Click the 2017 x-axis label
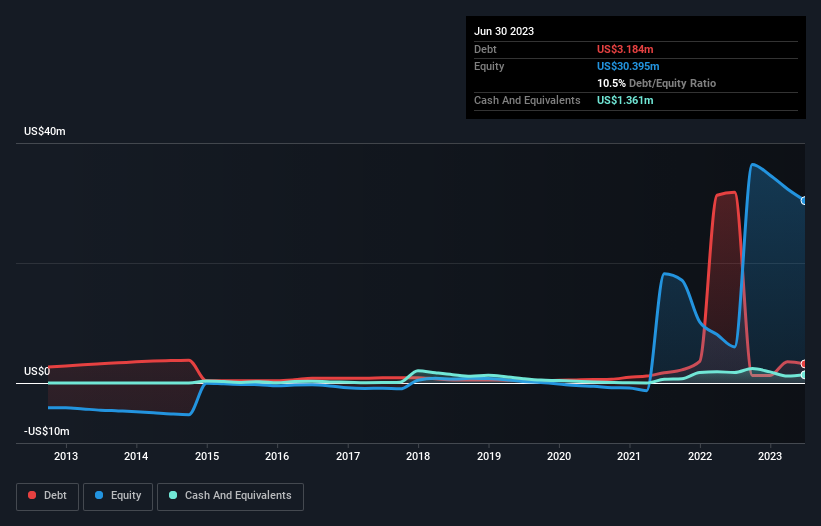This screenshot has width=821, height=526. pos(348,456)
